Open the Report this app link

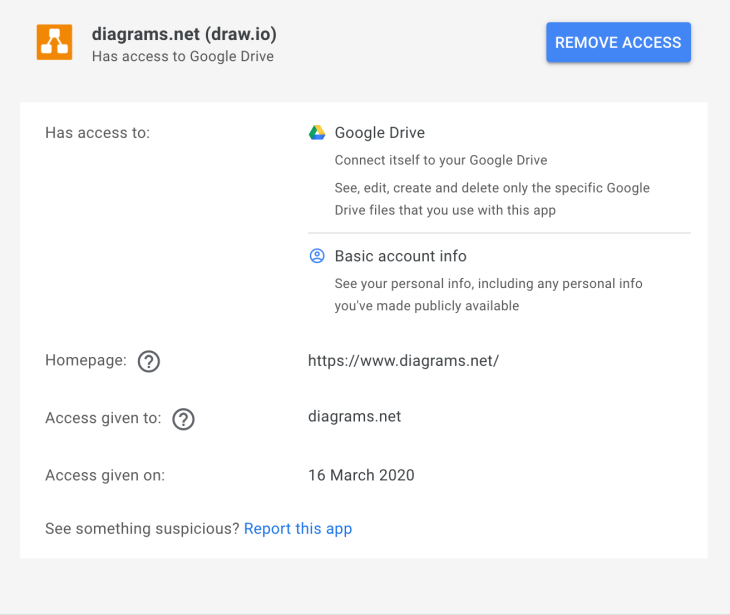coord(298,529)
